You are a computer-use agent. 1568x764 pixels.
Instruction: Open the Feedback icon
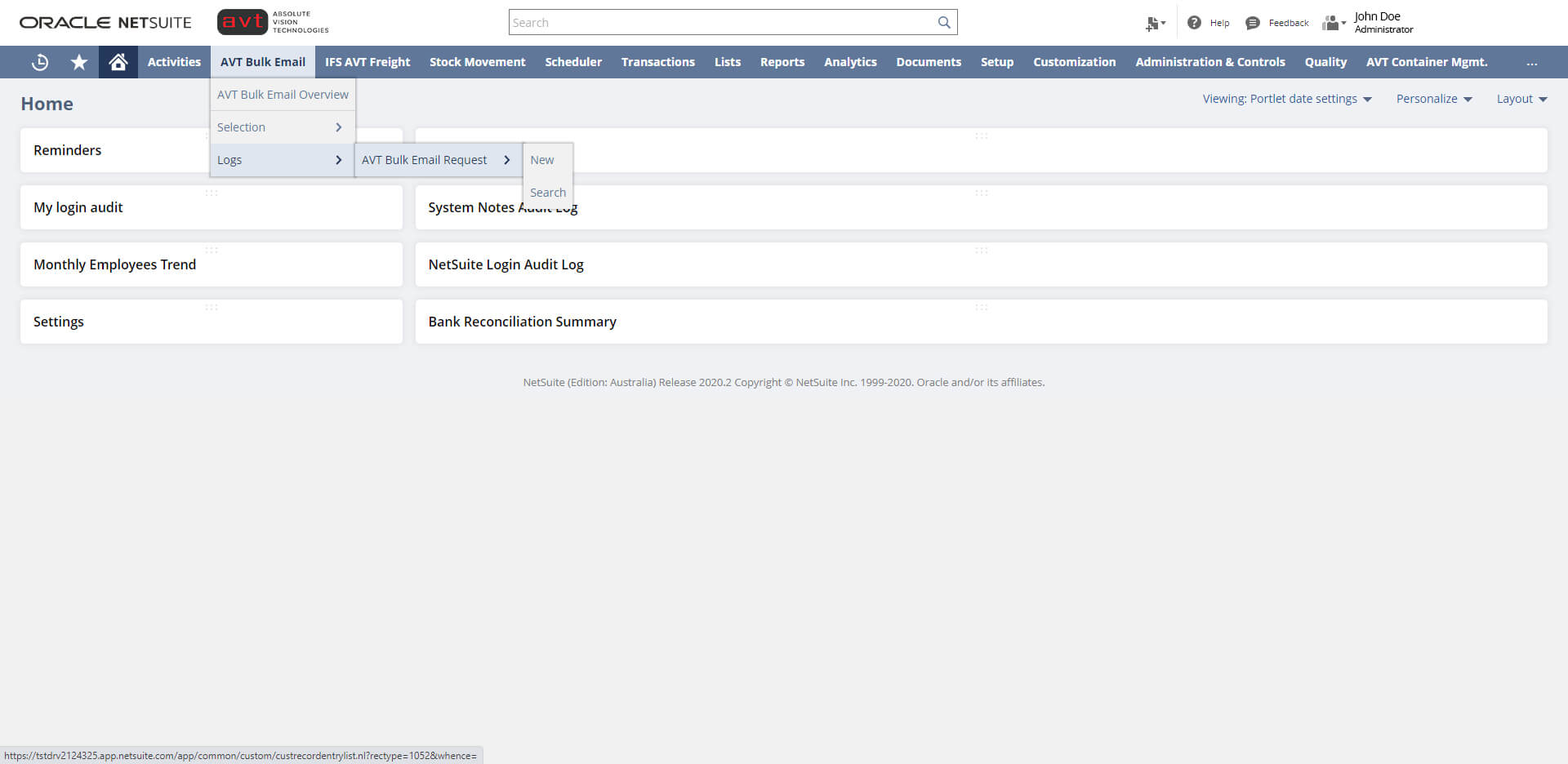coord(1253,22)
